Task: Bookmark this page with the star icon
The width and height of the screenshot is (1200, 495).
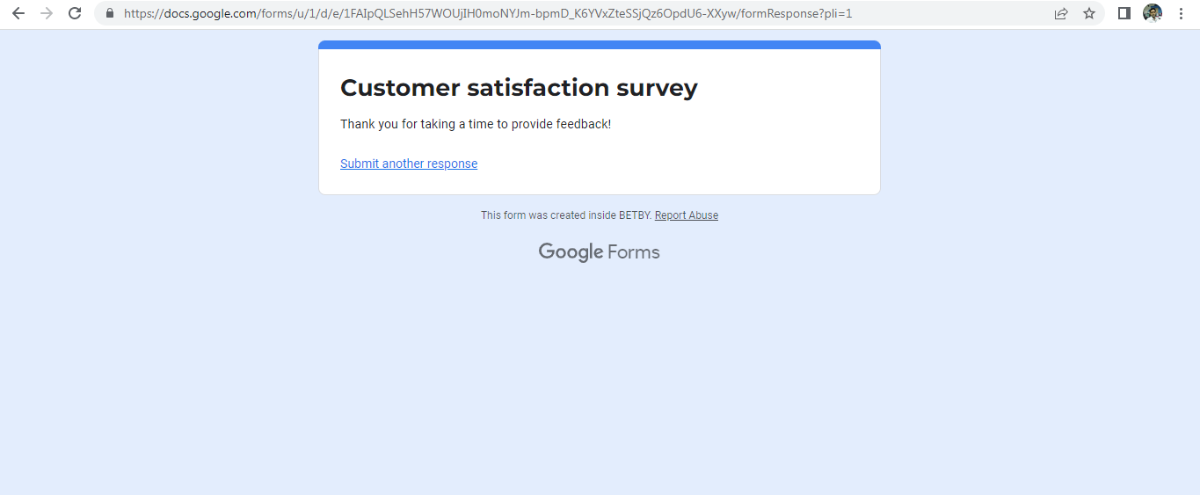Action: [1089, 14]
